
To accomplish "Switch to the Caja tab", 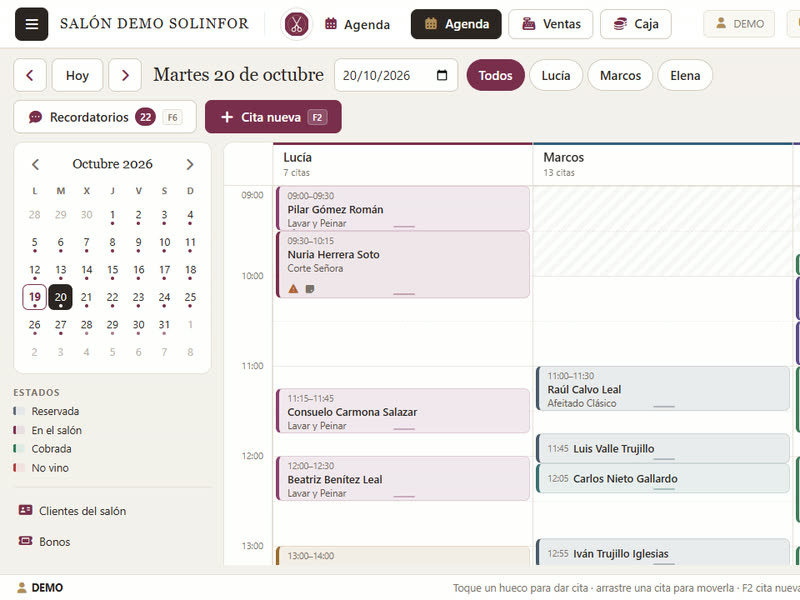I will tap(635, 24).
